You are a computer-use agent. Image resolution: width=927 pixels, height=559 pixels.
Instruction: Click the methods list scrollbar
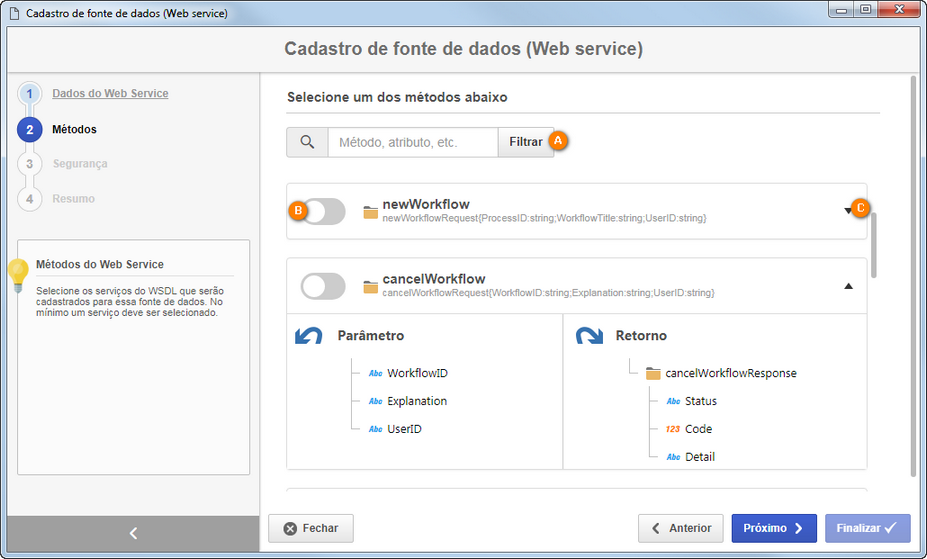pyautogui.click(x=874, y=245)
